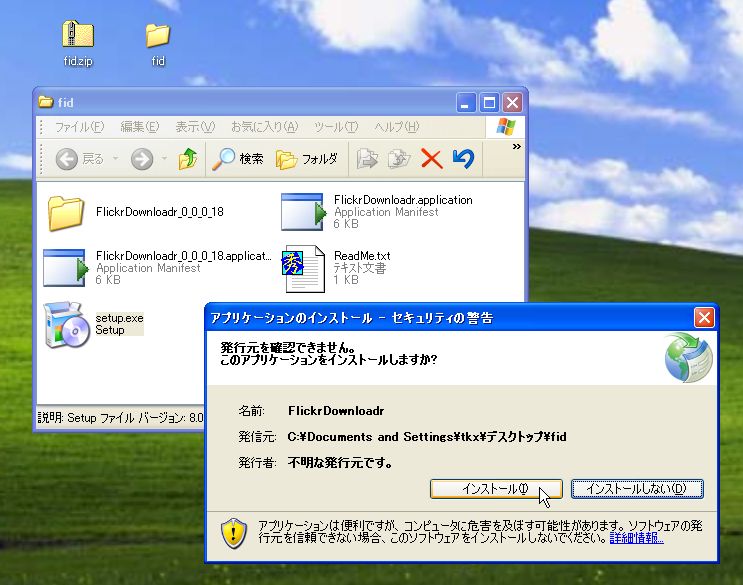The image size is (743, 585).
Task: Open the 編集(E) menu
Action: pos(140,127)
